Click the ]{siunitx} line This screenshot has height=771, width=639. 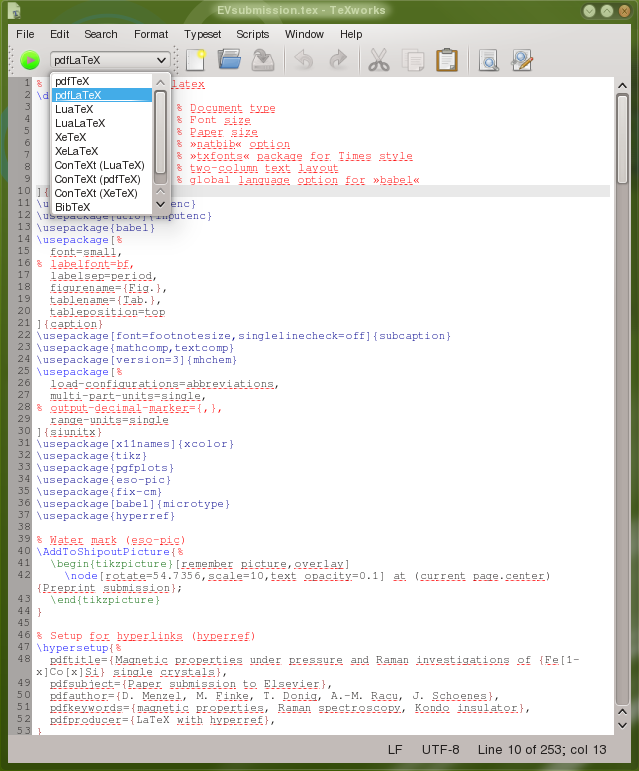click(69, 432)
